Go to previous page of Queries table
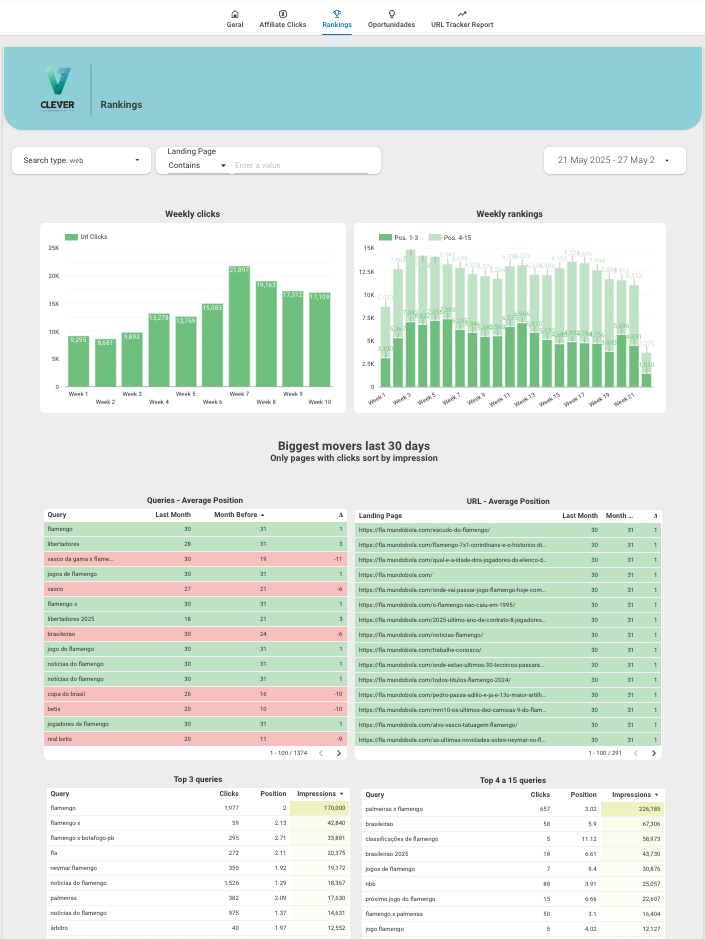The width and height of the screenshot is (705, 939). [321, 753]
